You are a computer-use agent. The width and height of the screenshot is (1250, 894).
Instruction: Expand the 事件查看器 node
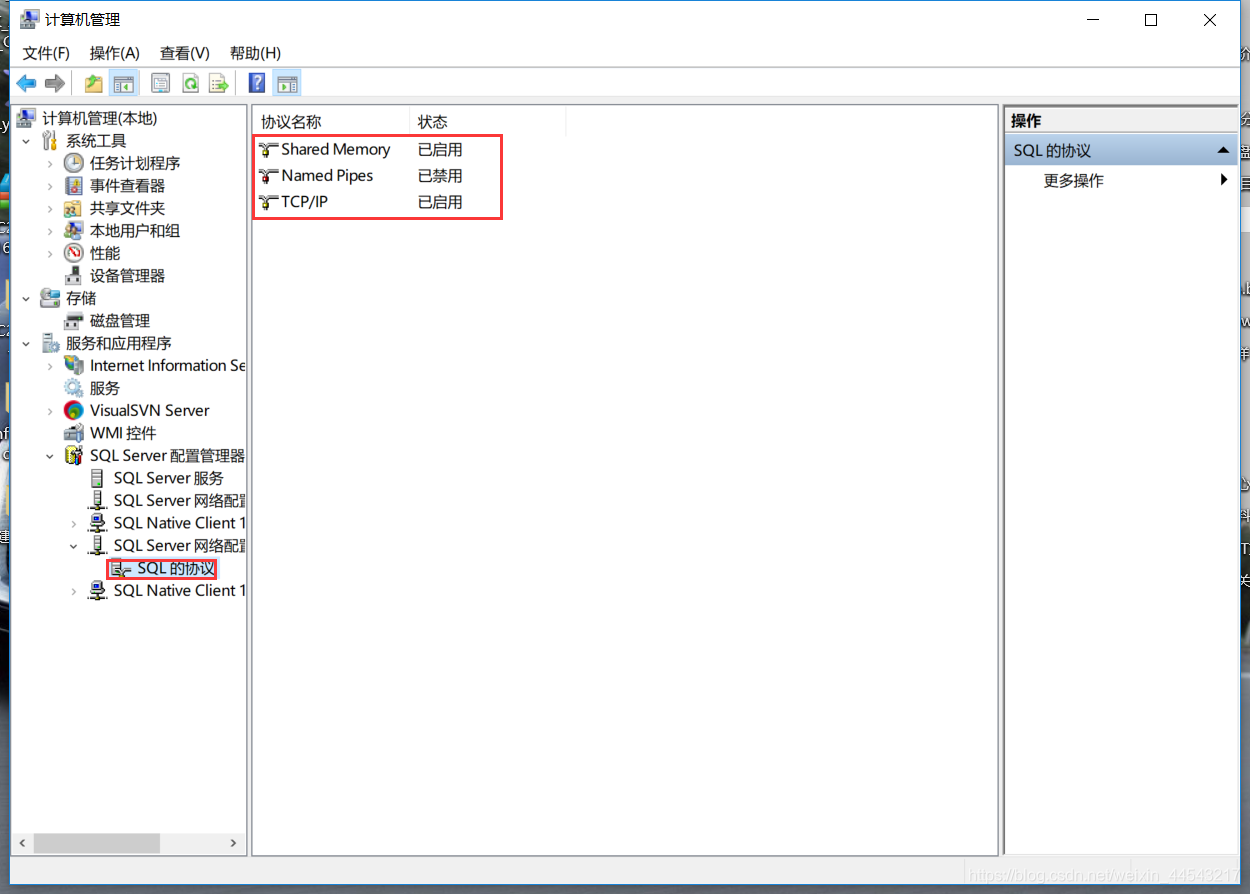pos(50,186)
